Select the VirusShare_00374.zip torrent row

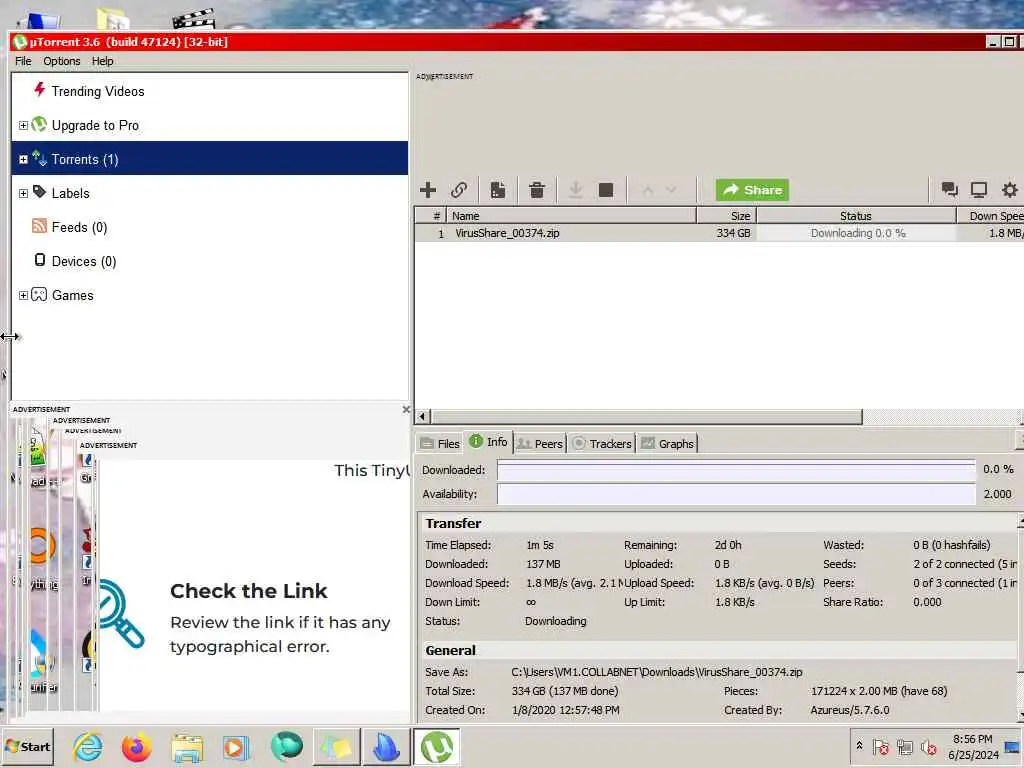click(719, 233)
